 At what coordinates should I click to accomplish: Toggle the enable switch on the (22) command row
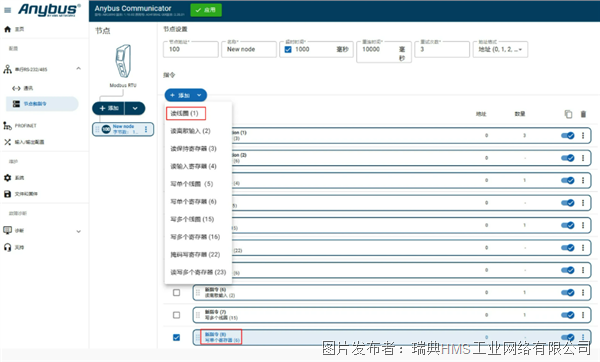(x=567, y=248)
